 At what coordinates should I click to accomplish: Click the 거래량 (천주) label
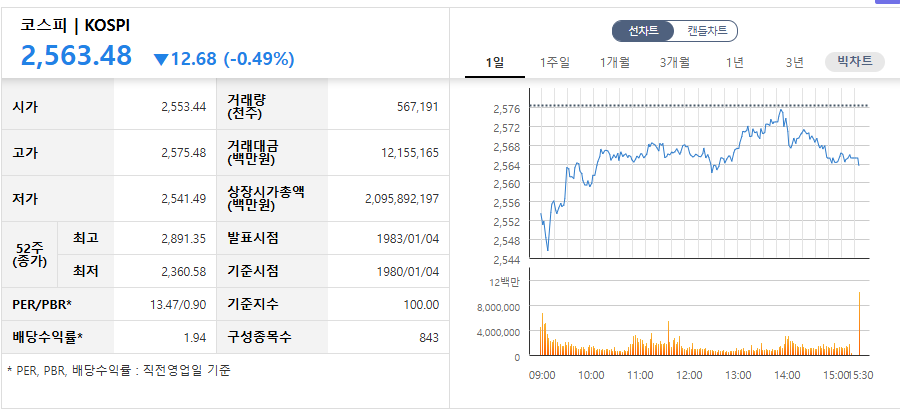(x=247, y=106)
